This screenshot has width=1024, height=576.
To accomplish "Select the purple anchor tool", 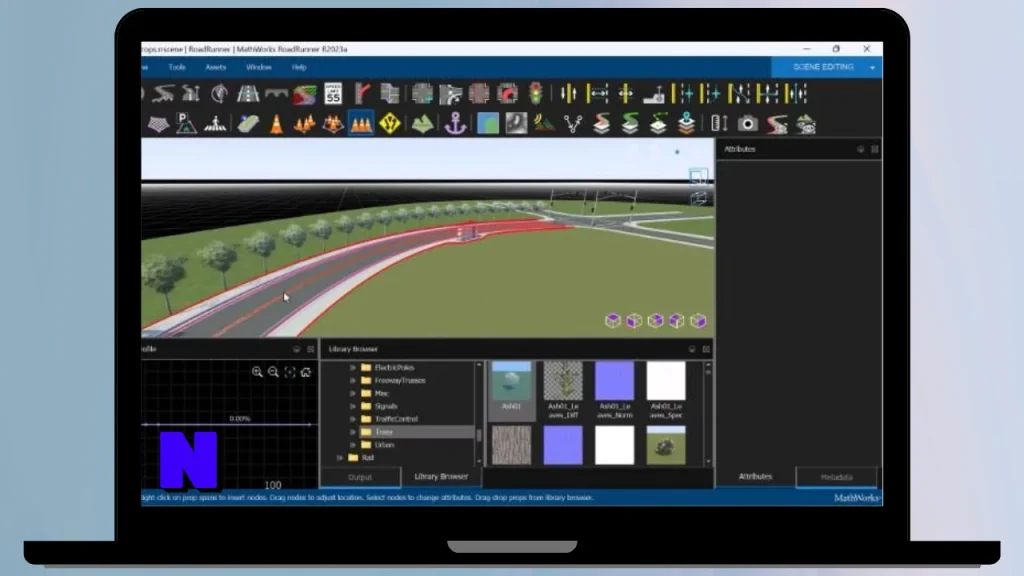I will 455,124.
